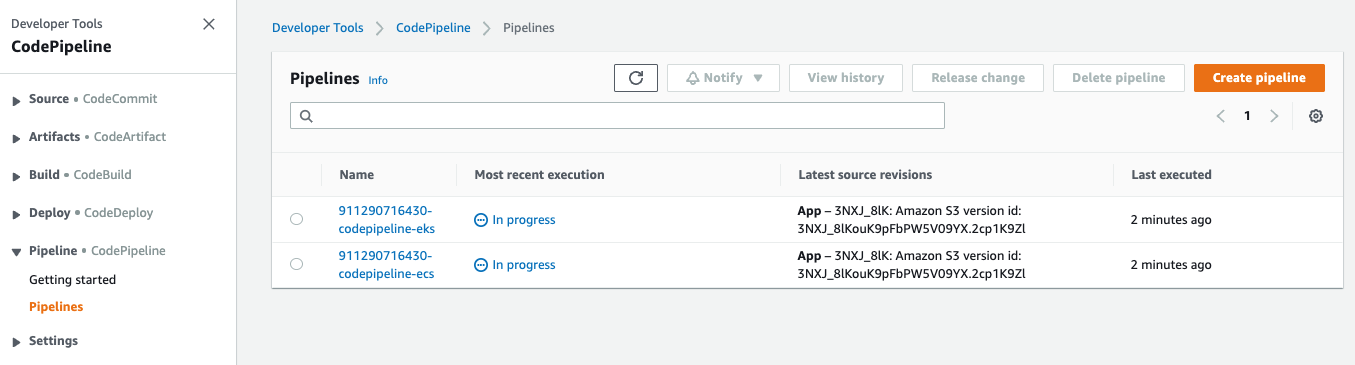Image resolution: width=1355 pixels, height=365 pixels.
Task: Open the 911290716430-codepipeline-eks pipeline
Action: coord(387,219)
